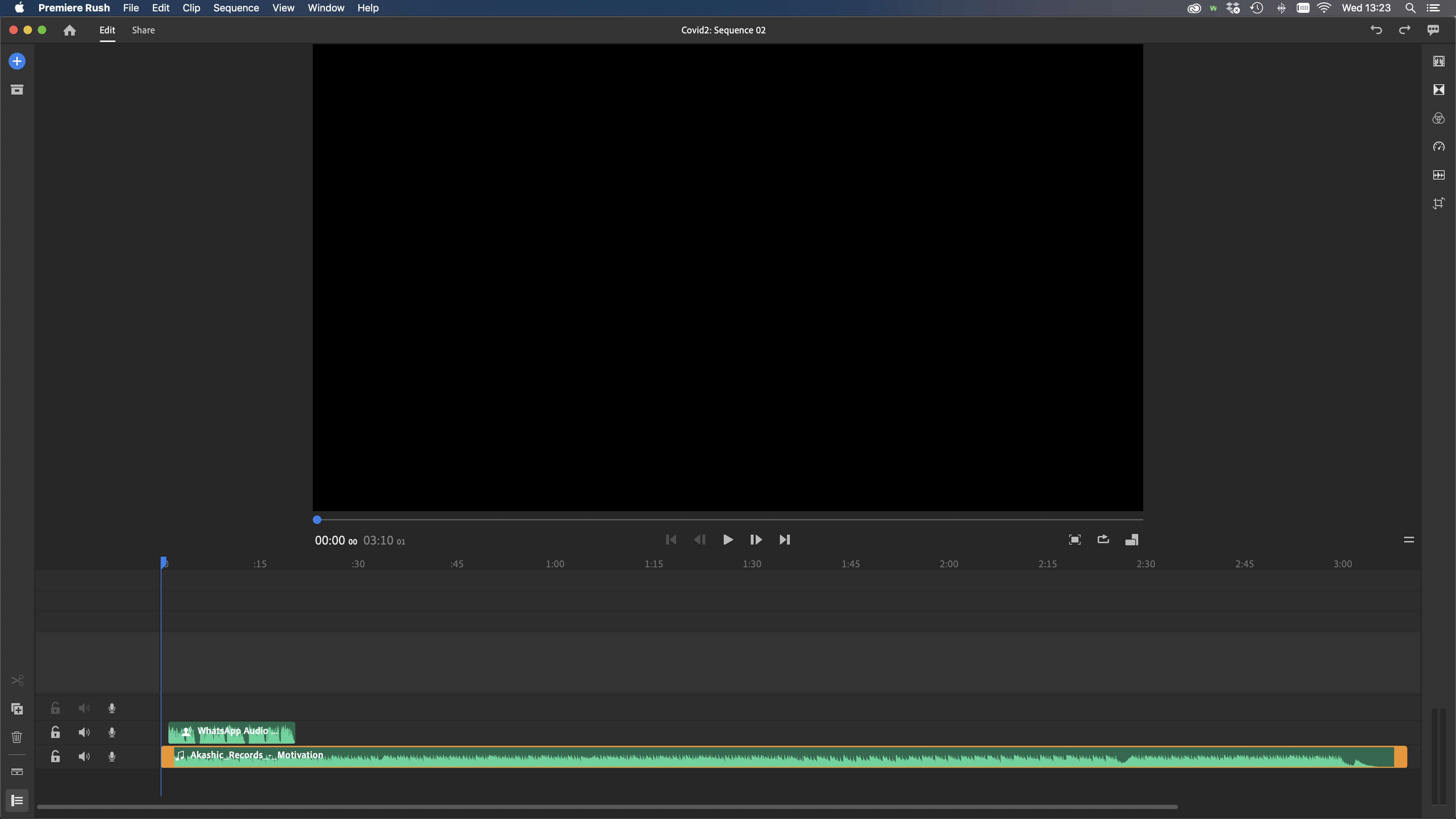Mute the Akashic Records audio track
This screenshot has width=1456, height=819.
point(84,756)
